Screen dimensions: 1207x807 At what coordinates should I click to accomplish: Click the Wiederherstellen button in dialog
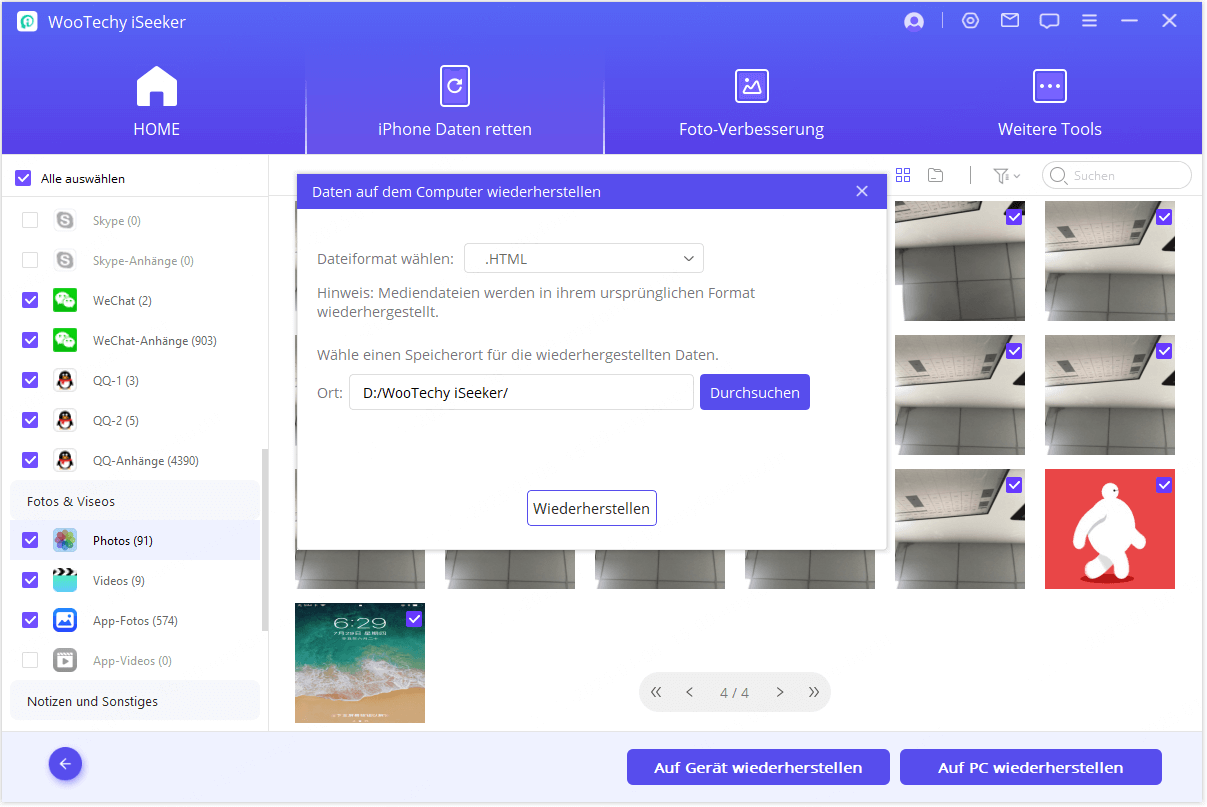tap(591, 508)
